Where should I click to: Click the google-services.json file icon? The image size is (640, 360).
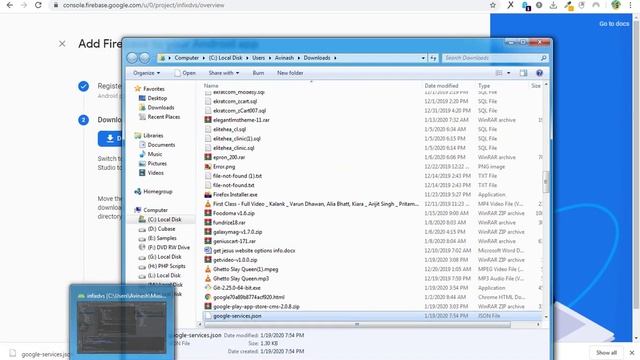click(208, 316)
